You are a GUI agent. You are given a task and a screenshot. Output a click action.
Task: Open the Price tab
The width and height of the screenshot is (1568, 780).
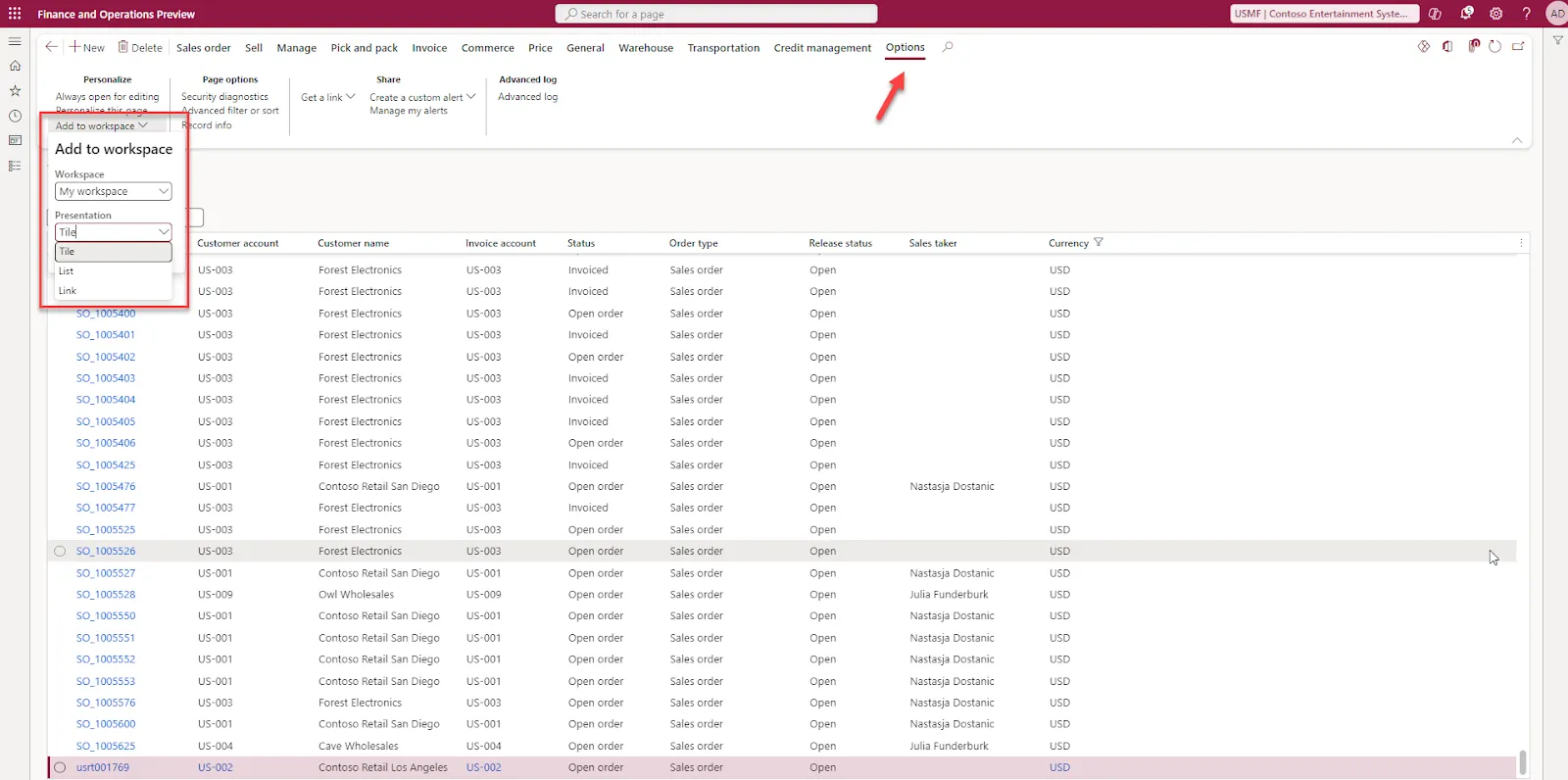pos(540,47)
